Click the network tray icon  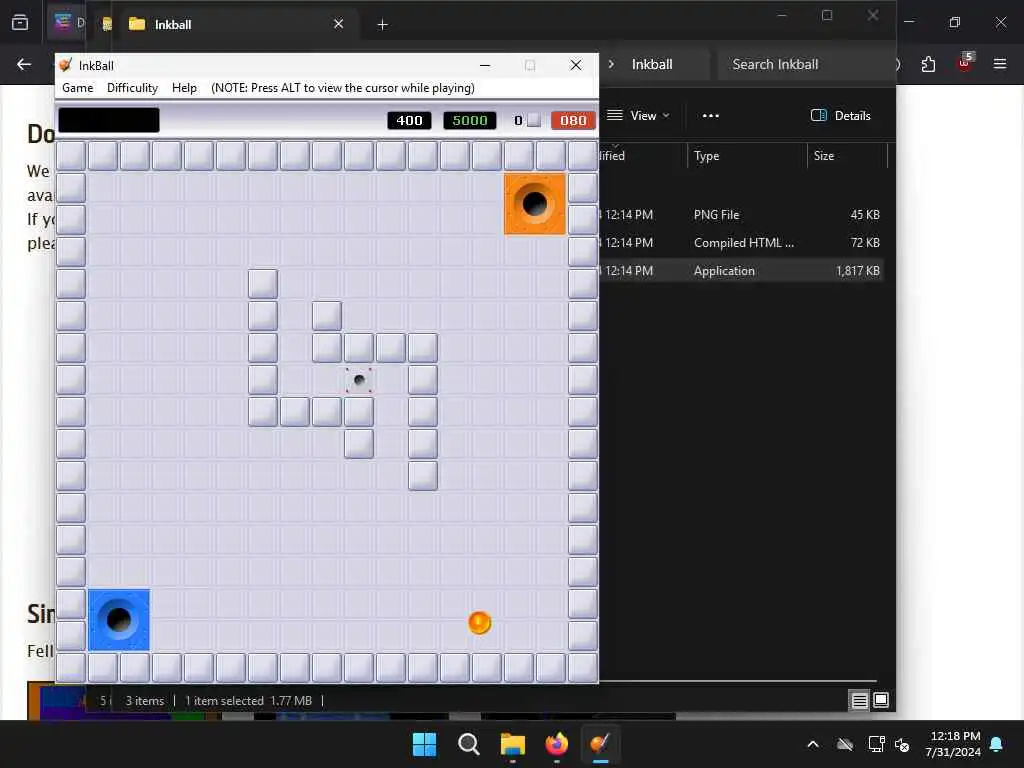pos(876,744)
